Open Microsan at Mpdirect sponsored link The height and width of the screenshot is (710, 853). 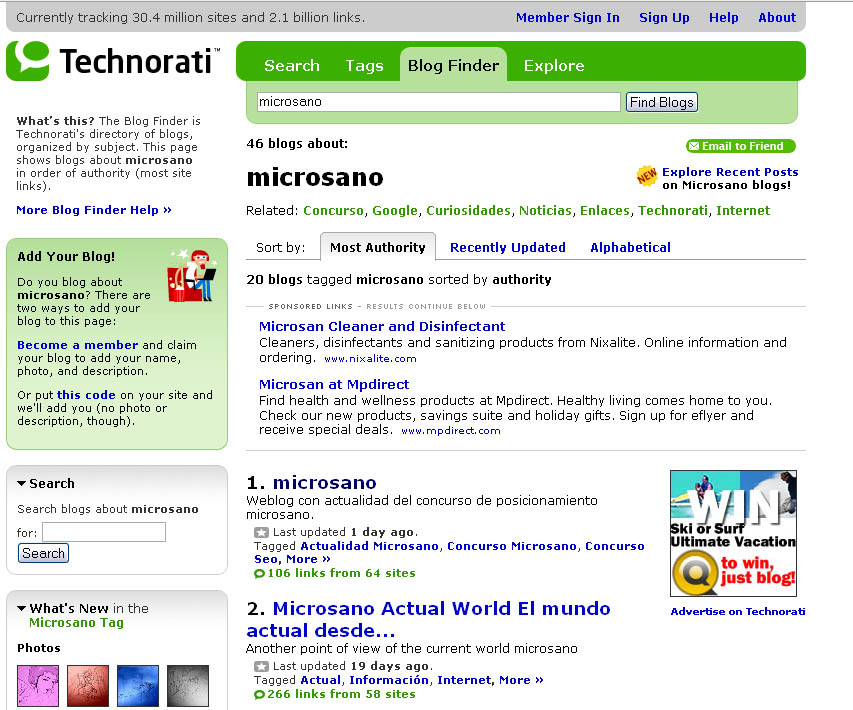coord(334,385)
